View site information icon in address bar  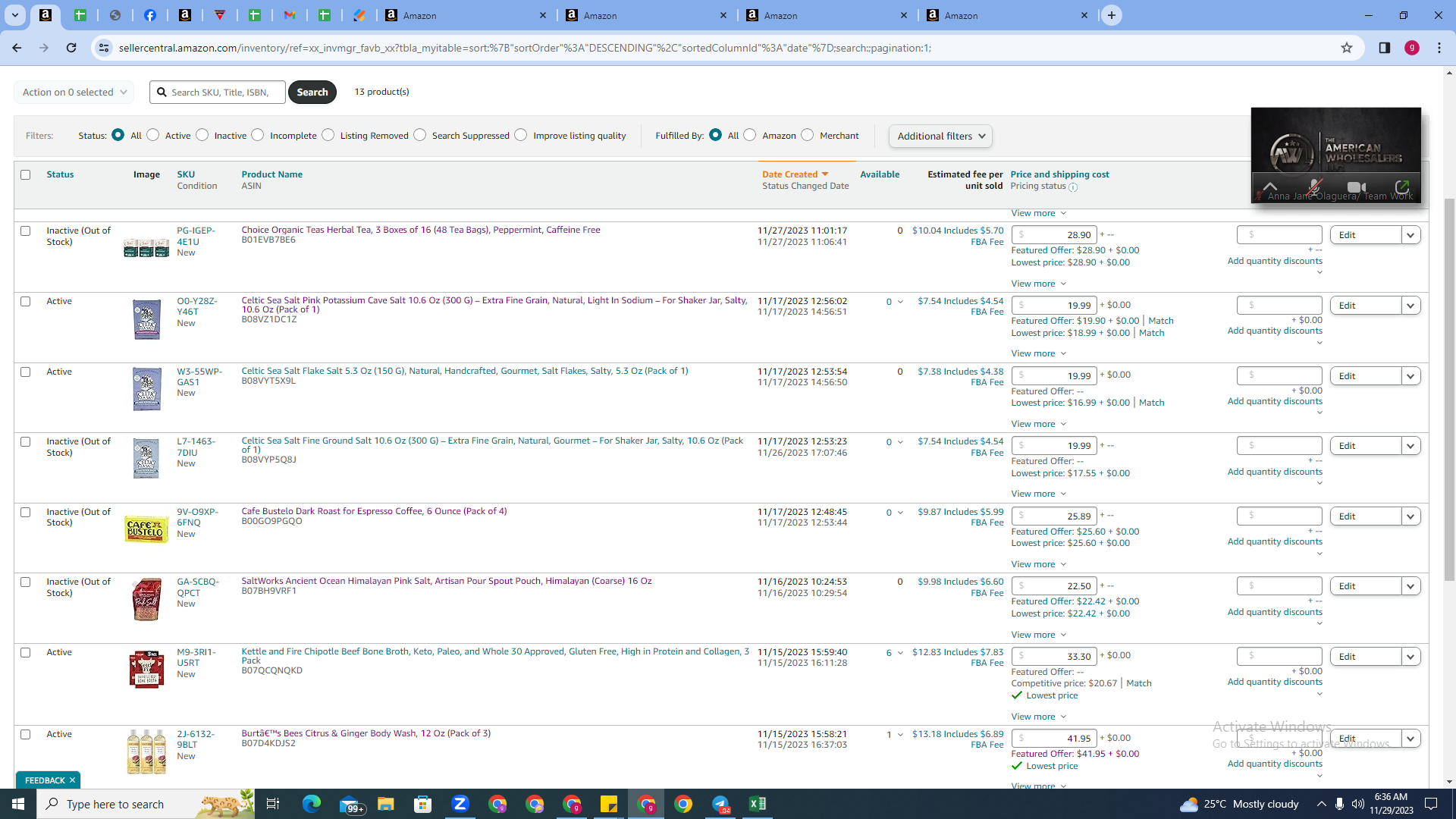pos(104,48)
